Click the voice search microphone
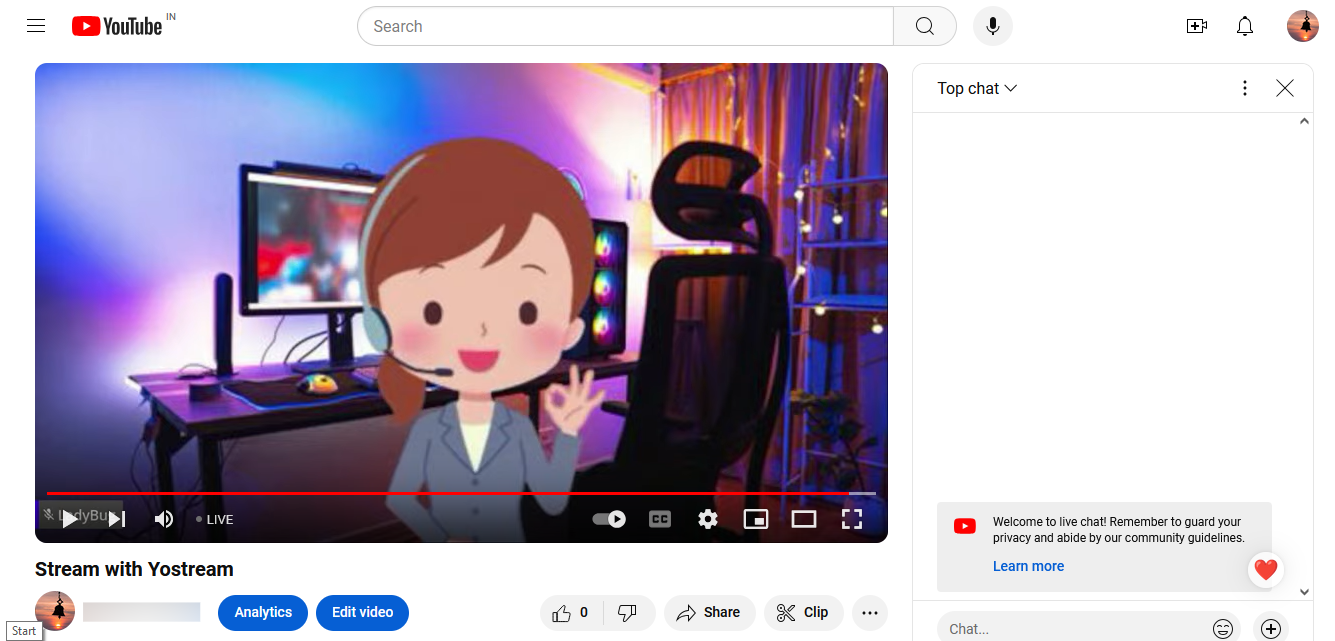The image size is (1335, 641). click(x=992, y=26)
